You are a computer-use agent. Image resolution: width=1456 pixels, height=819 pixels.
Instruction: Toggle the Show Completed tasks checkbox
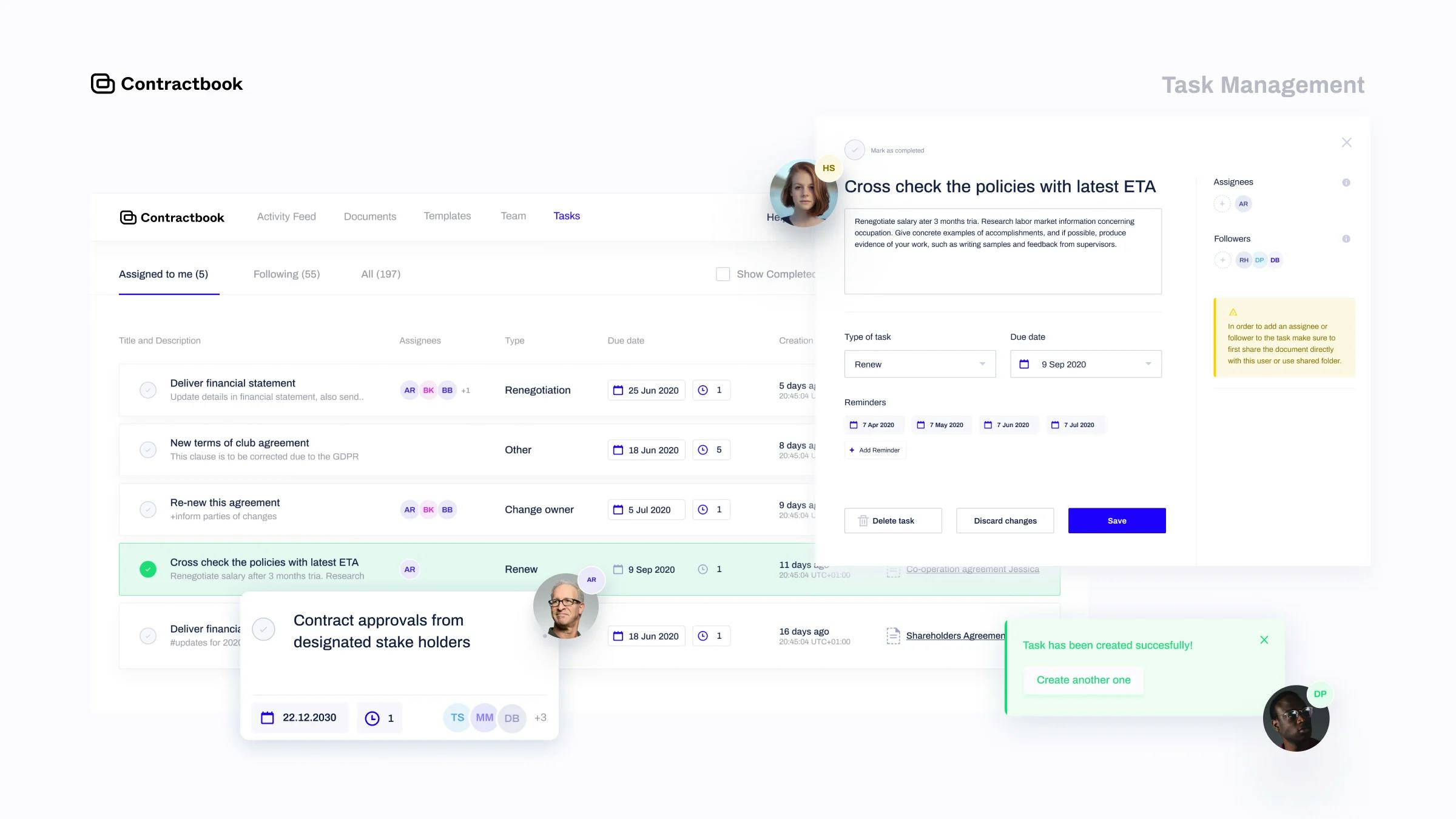pyautogui.click(x=723, y=274)
